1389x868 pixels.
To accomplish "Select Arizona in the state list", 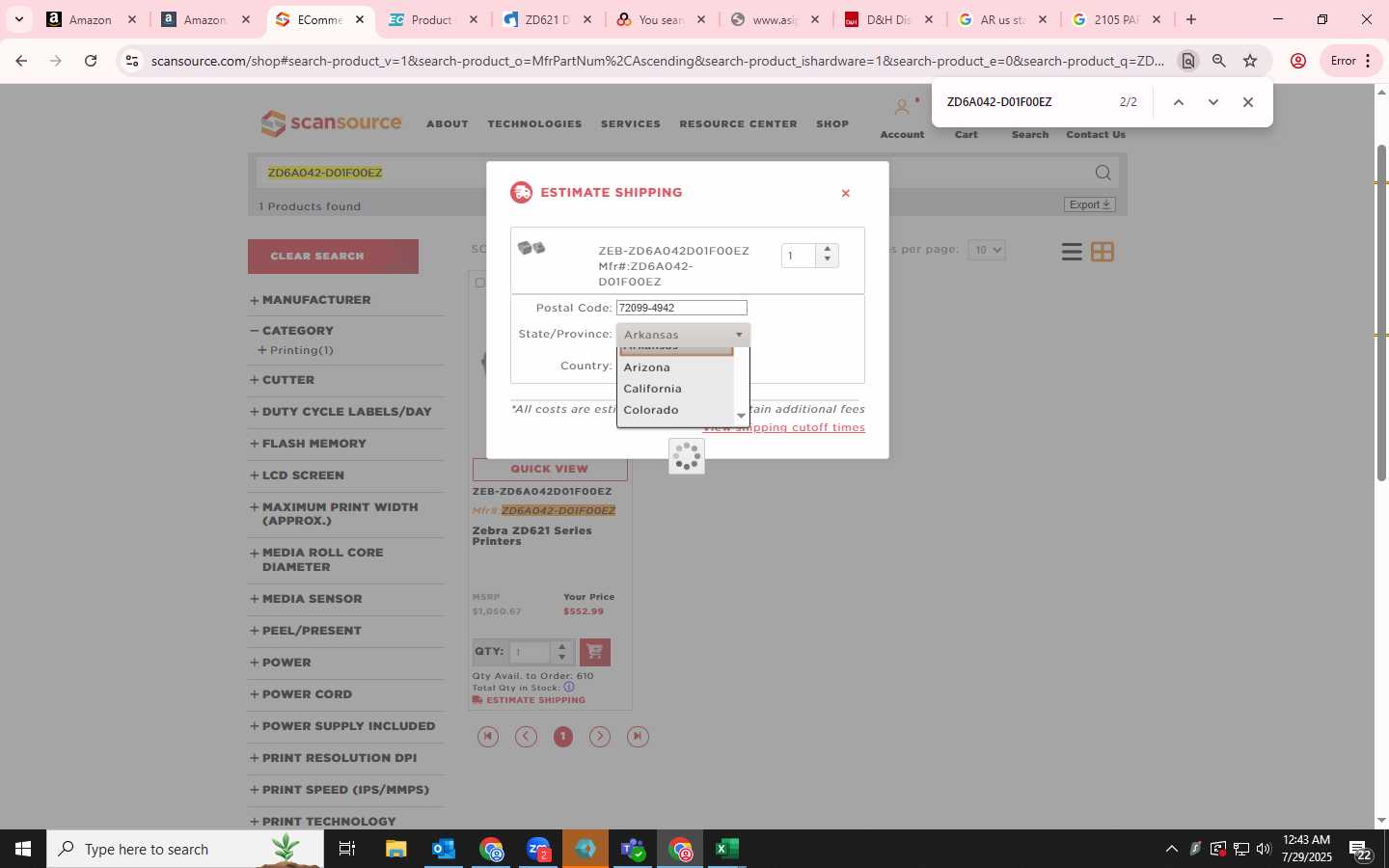I will click(676, 367).
